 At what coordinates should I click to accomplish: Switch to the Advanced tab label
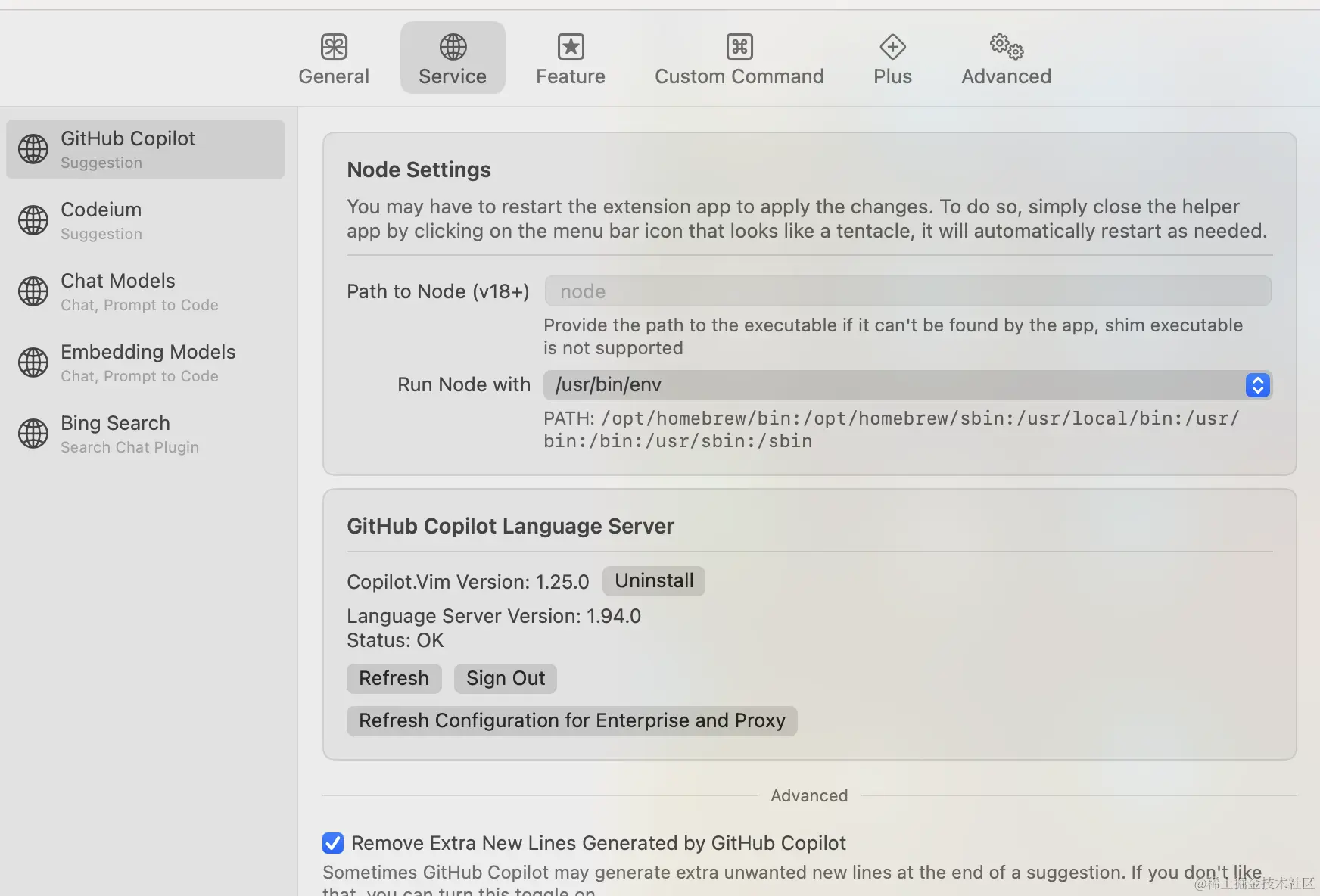(x=1007, y=76)
